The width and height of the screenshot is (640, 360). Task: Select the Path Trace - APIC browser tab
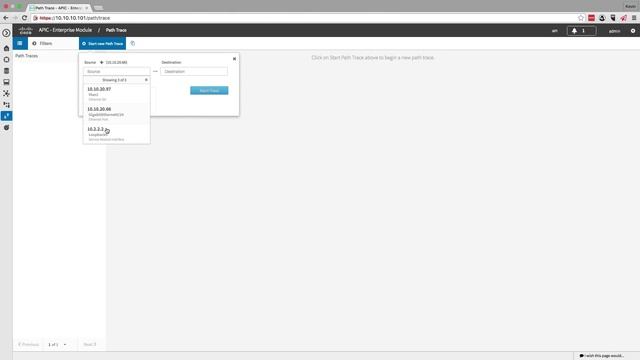point(58,8)
